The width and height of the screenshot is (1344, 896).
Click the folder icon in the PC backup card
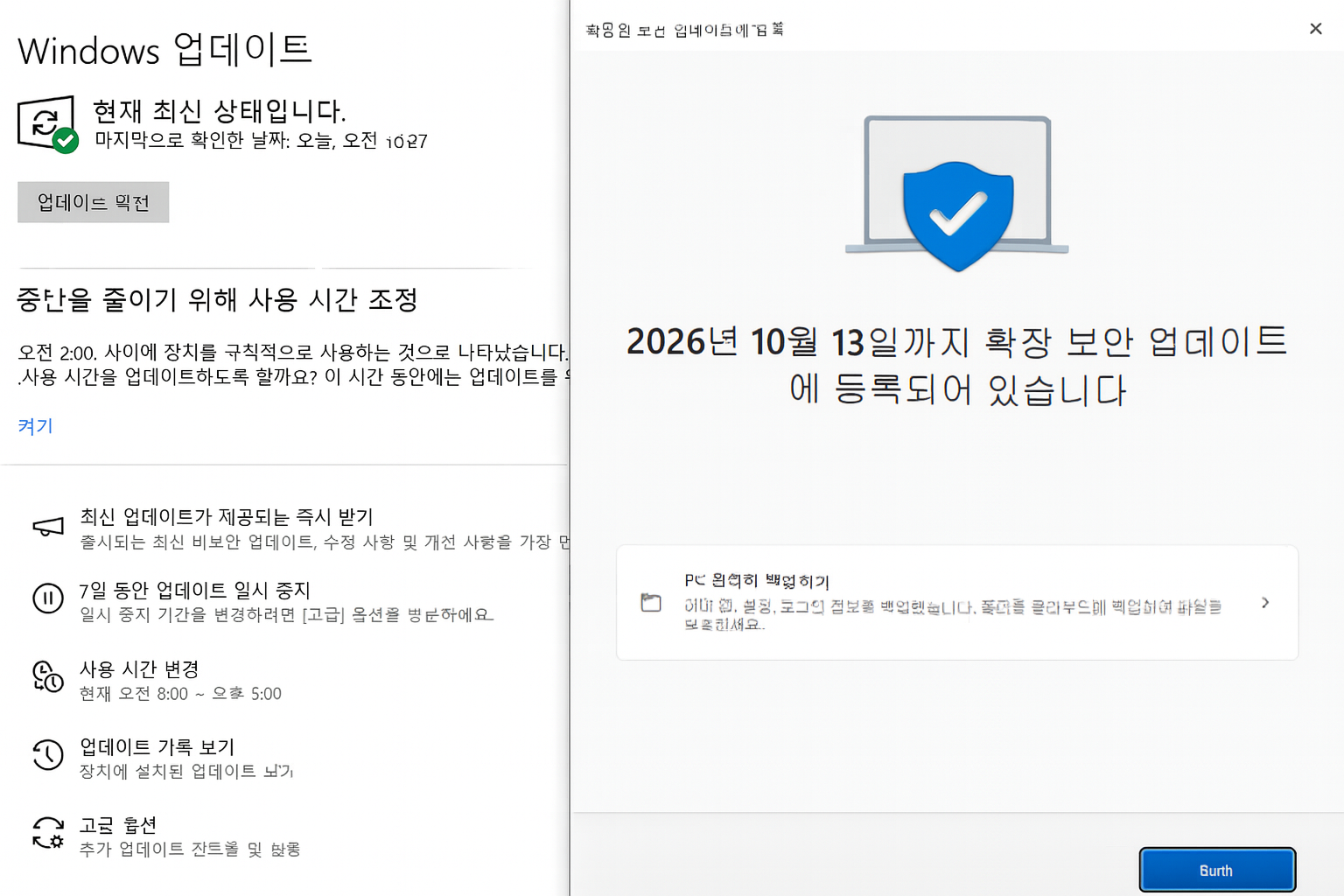(651, 602)
